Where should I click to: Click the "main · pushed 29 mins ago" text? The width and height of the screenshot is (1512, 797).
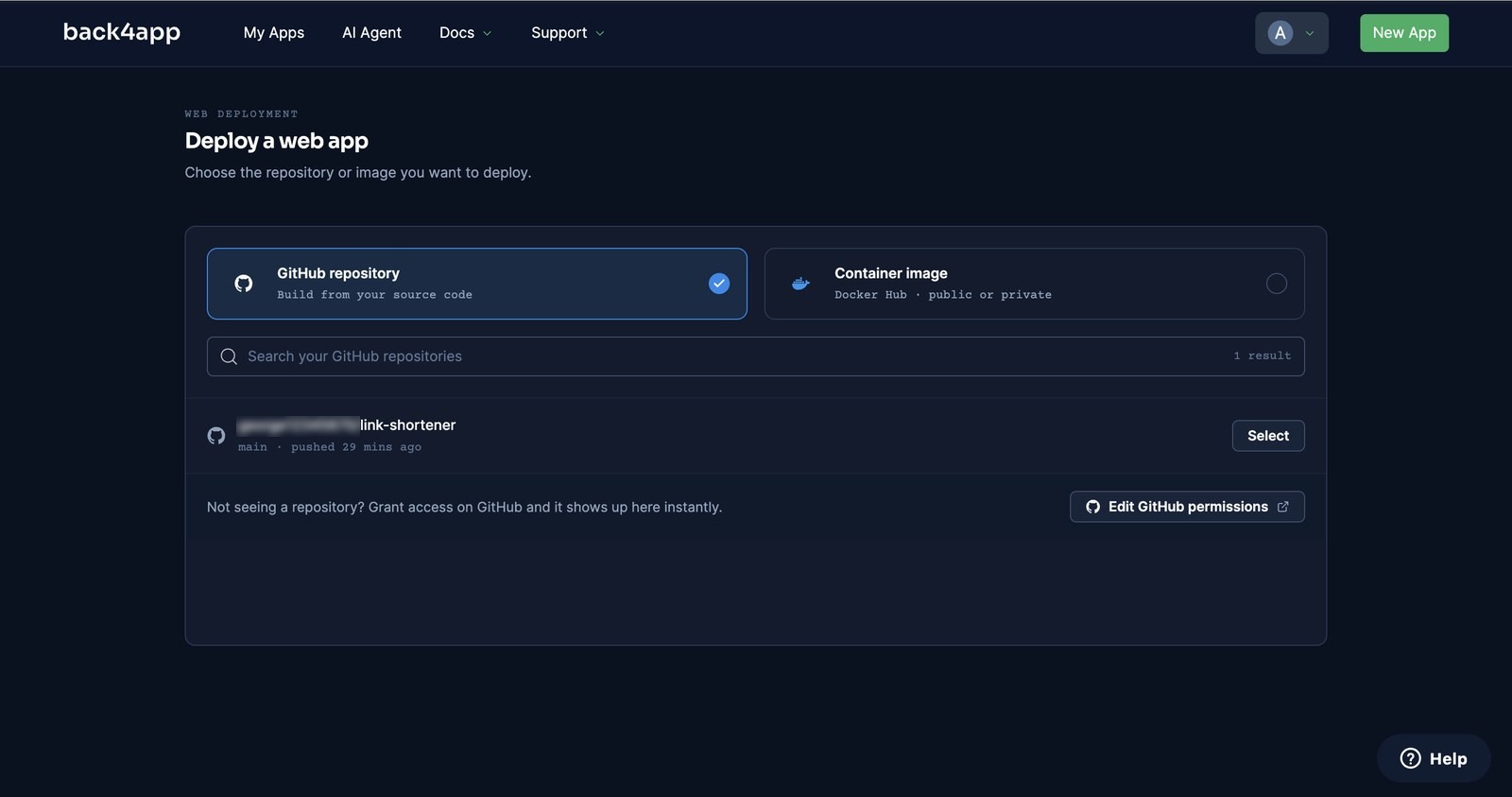(330, 447)
